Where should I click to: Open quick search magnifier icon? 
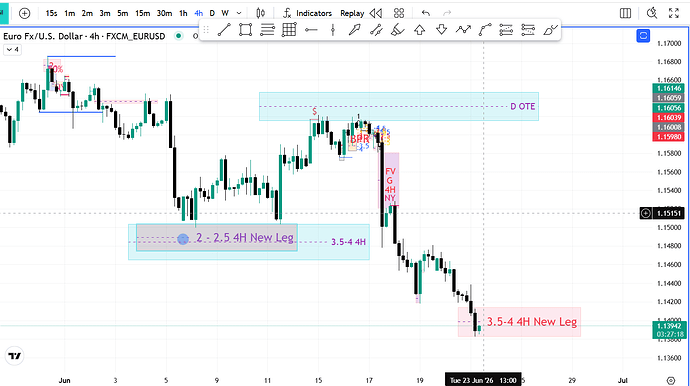tap(652, 13)
